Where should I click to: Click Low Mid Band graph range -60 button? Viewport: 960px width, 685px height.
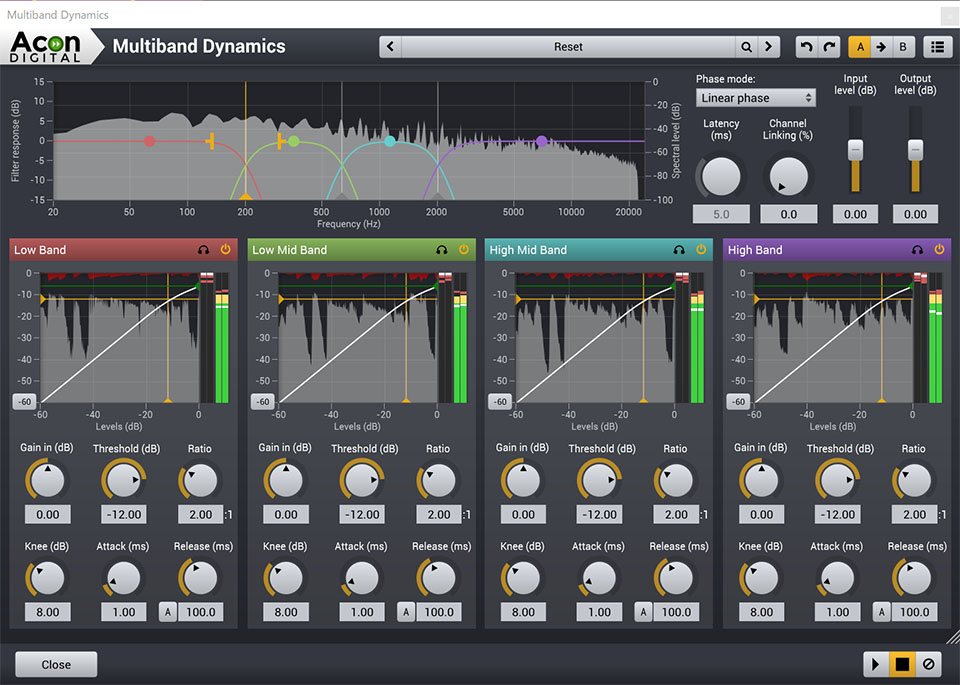click(262, 402)
